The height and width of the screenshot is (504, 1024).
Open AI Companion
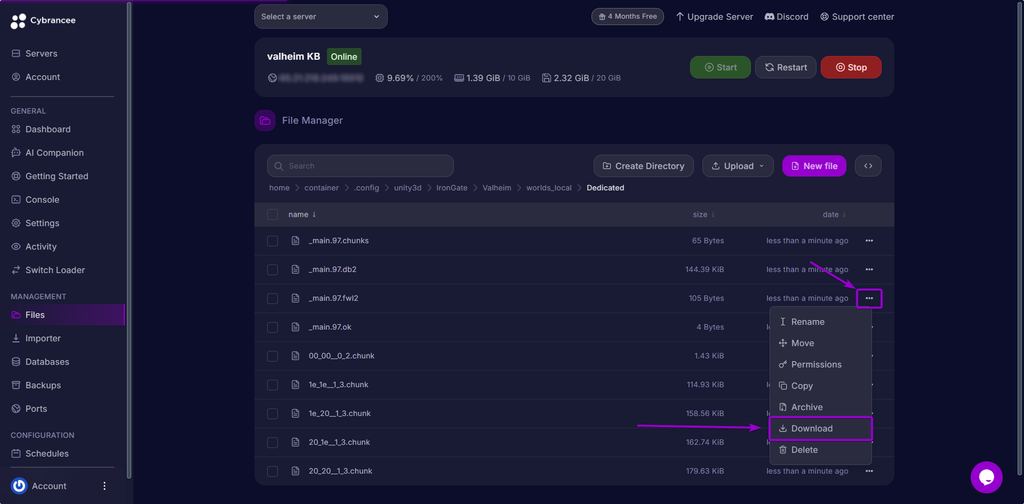click(48, 153)
